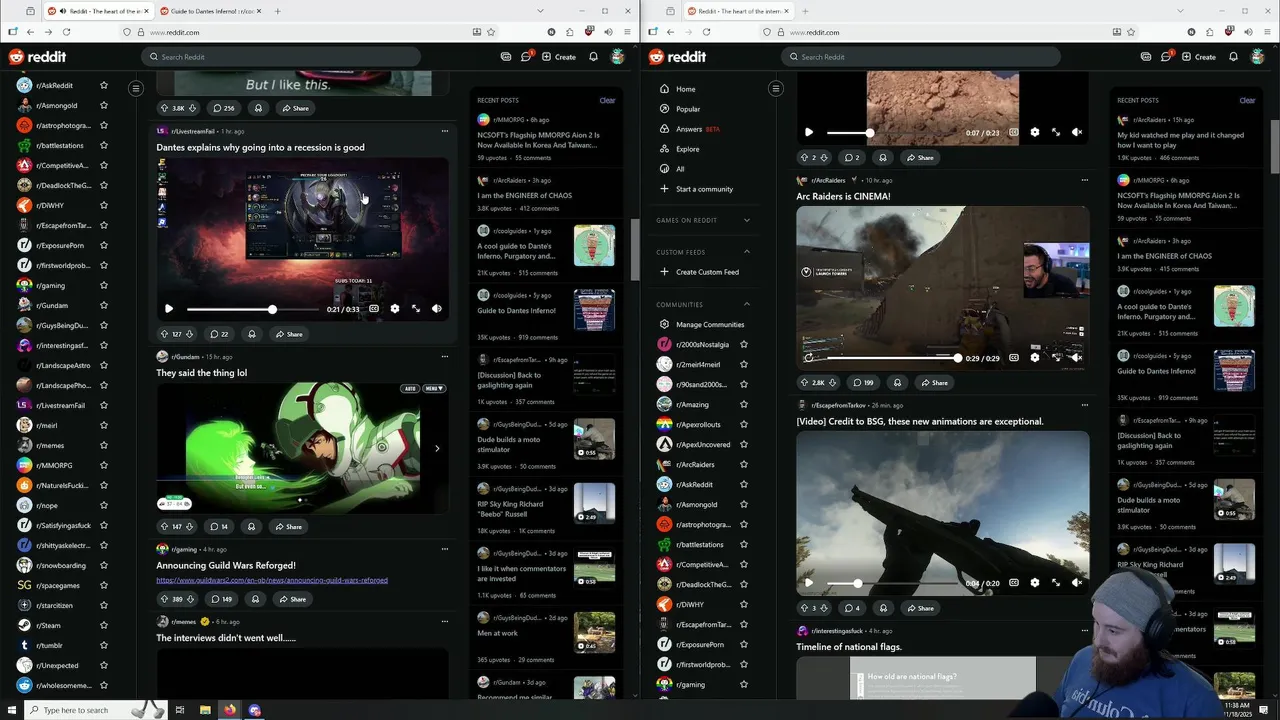Give award on Arc Raiders is CINEMA post

(x=897, y=382)
